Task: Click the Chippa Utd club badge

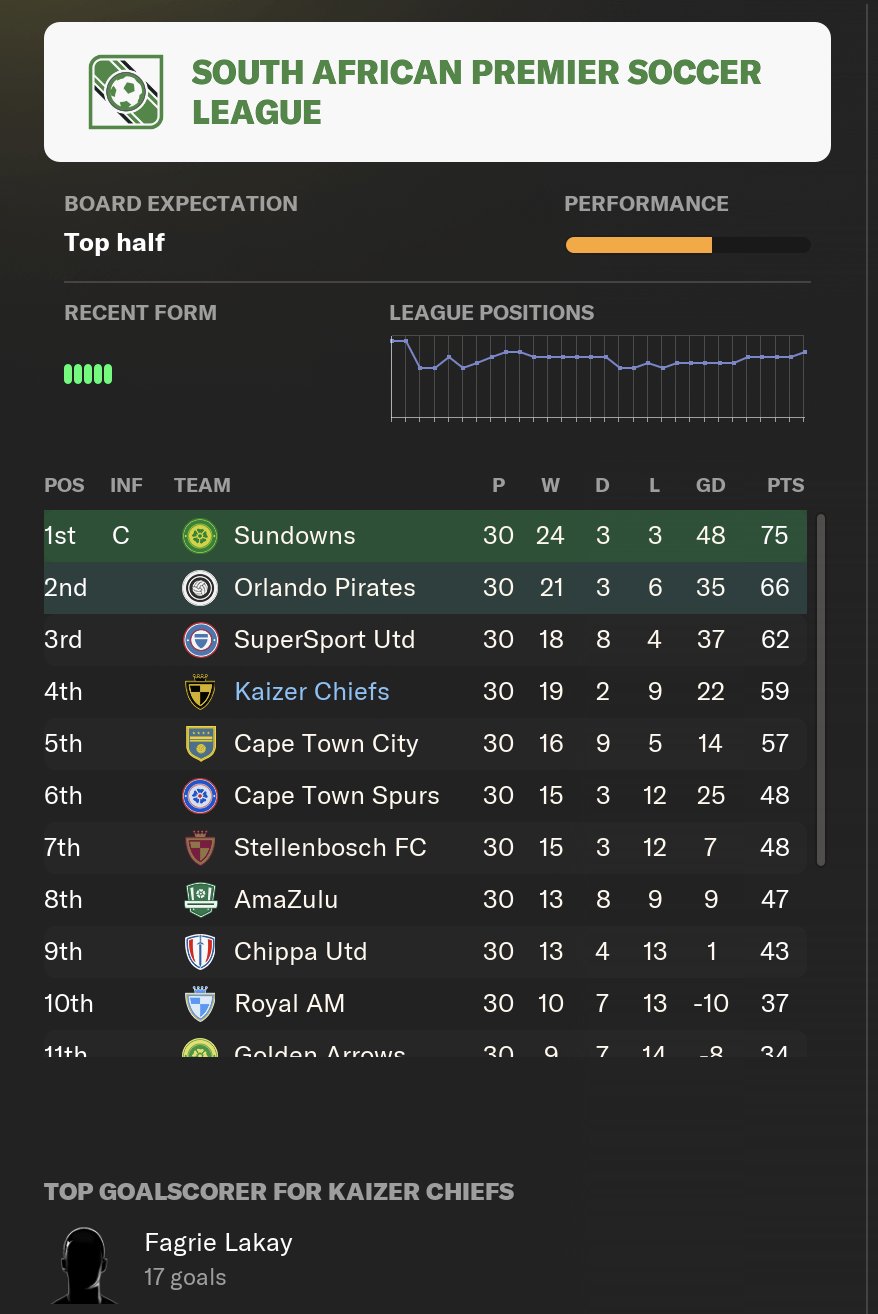Action: click(x=200, y=952)
